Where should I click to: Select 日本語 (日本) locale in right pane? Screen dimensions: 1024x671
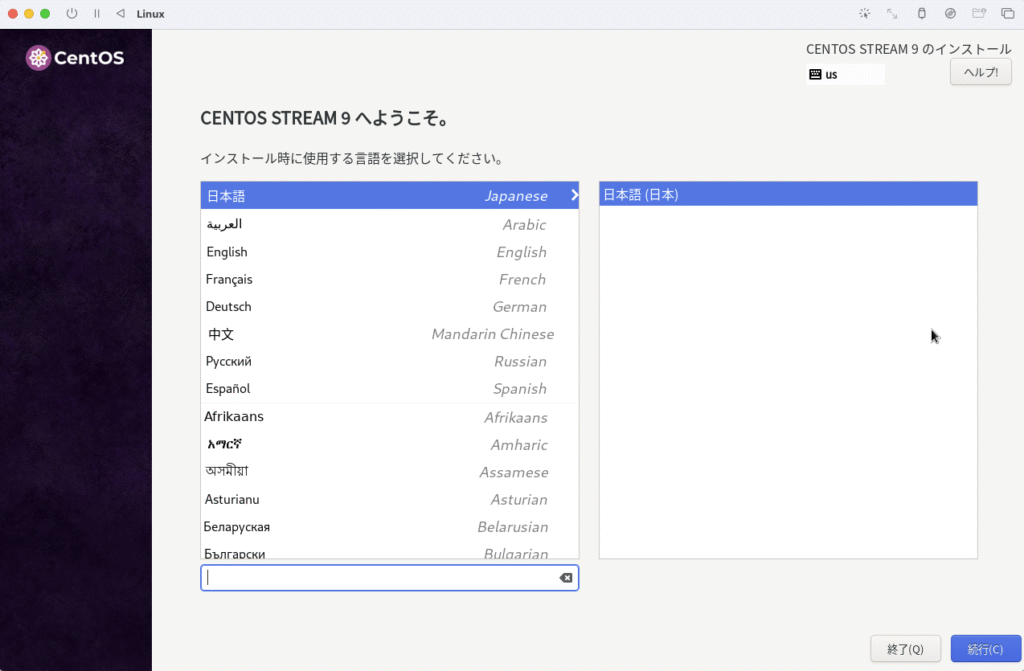pos(788,194)
